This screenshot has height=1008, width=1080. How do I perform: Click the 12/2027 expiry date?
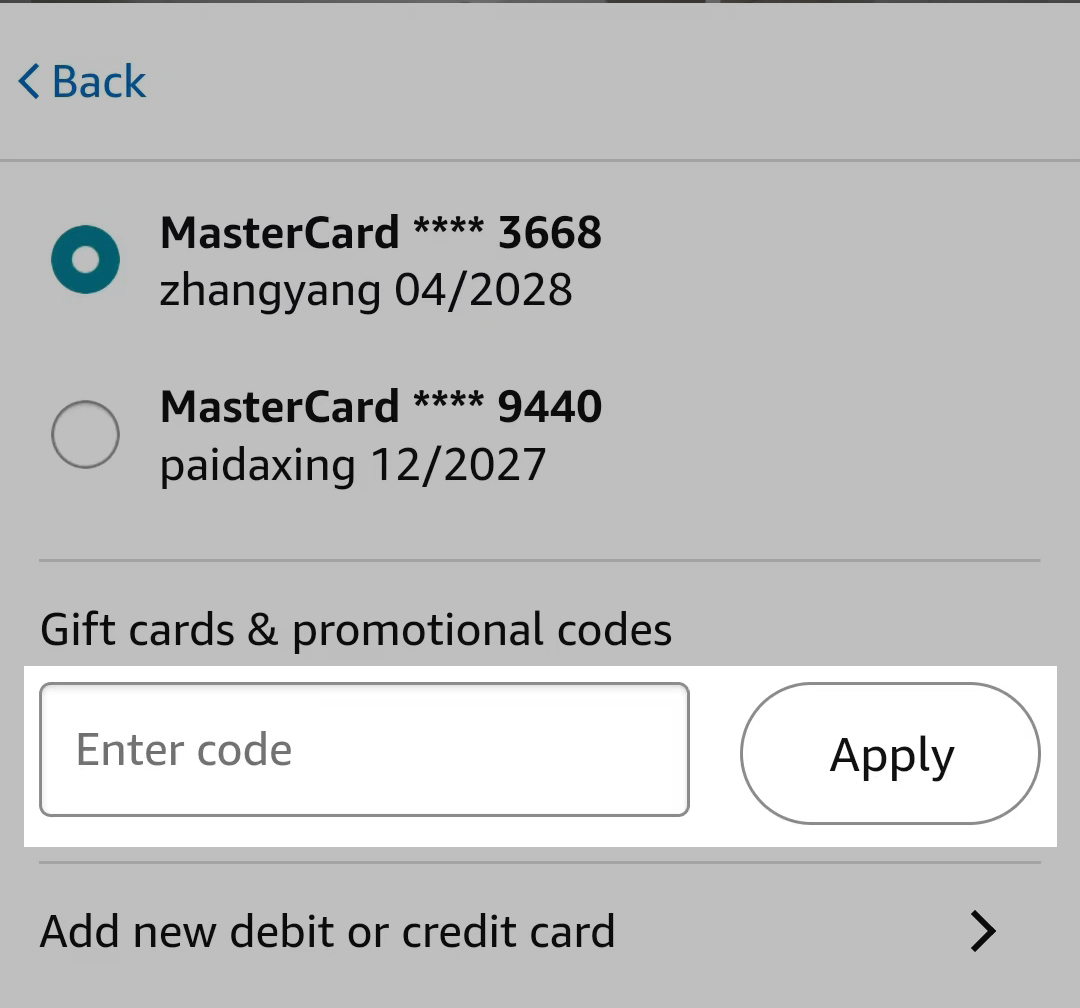458,466
